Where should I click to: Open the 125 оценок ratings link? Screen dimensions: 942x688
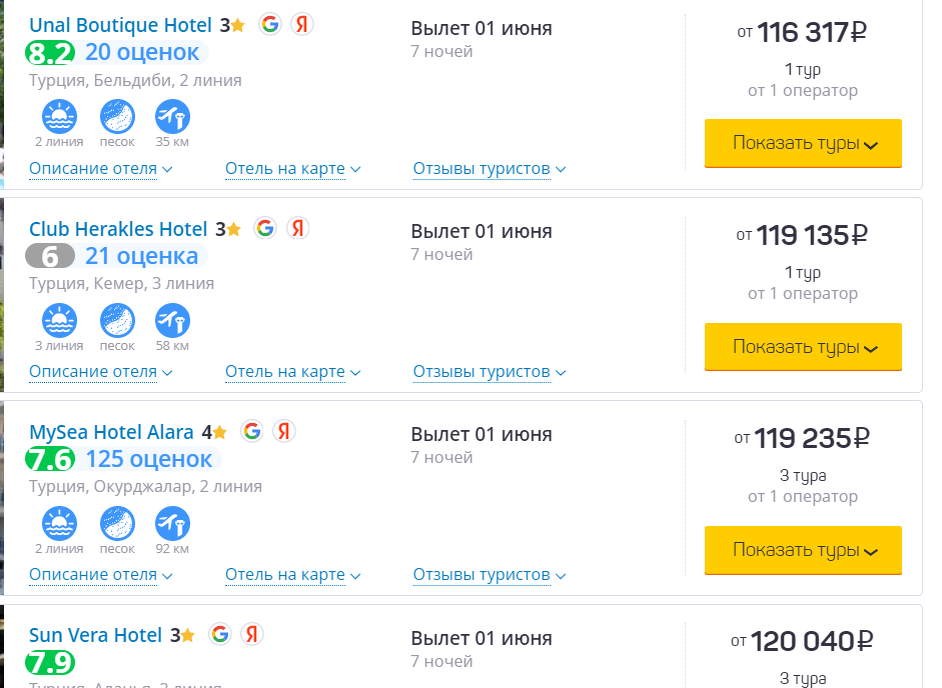point(149,459)
